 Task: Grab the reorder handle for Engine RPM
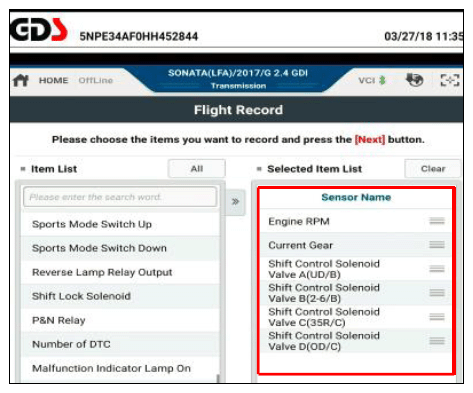pos(437,221)
